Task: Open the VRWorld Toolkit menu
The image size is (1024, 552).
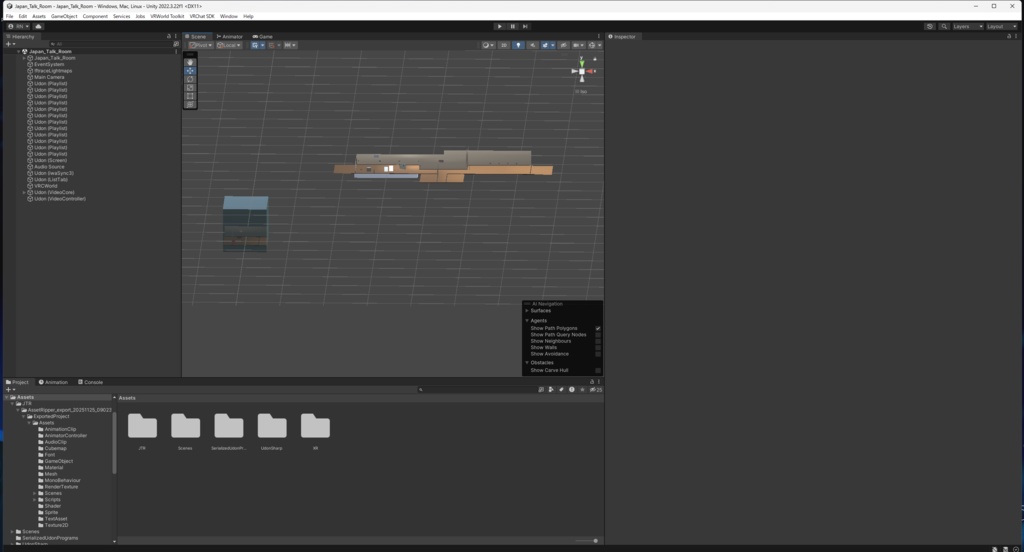Action: pyautogui.click(x=167, y=16)
